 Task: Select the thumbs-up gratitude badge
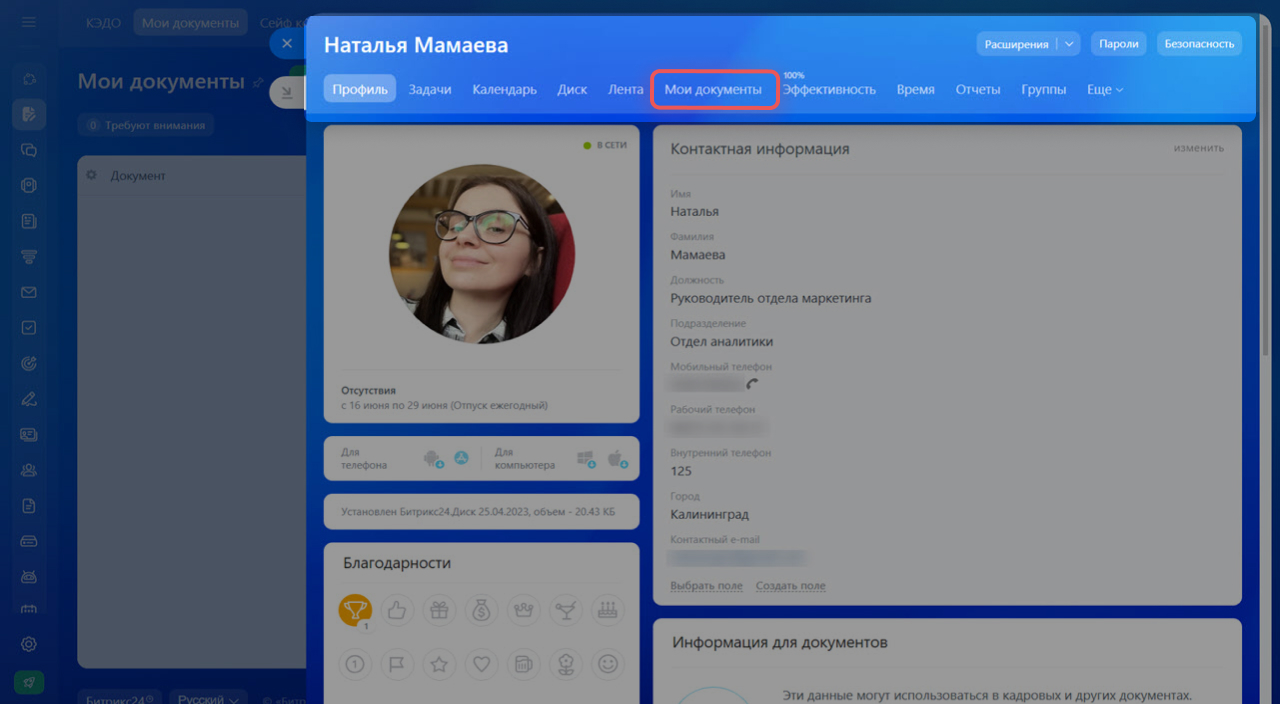396,609
